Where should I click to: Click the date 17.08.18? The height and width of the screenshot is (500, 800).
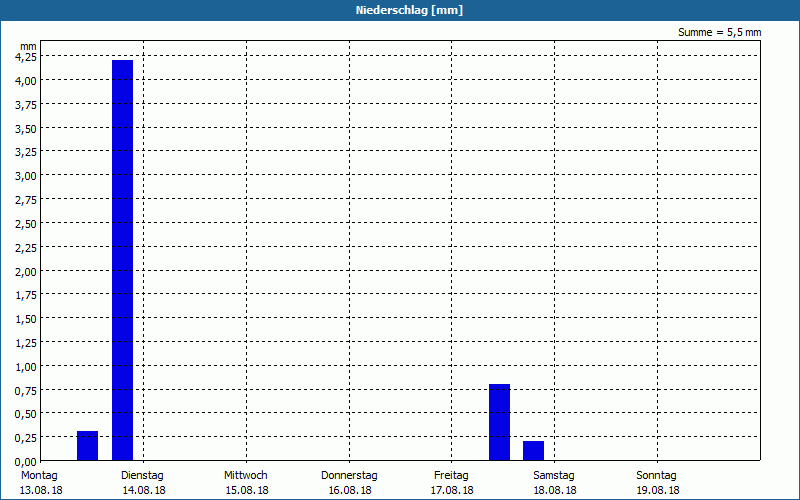(x=452, y=490)
